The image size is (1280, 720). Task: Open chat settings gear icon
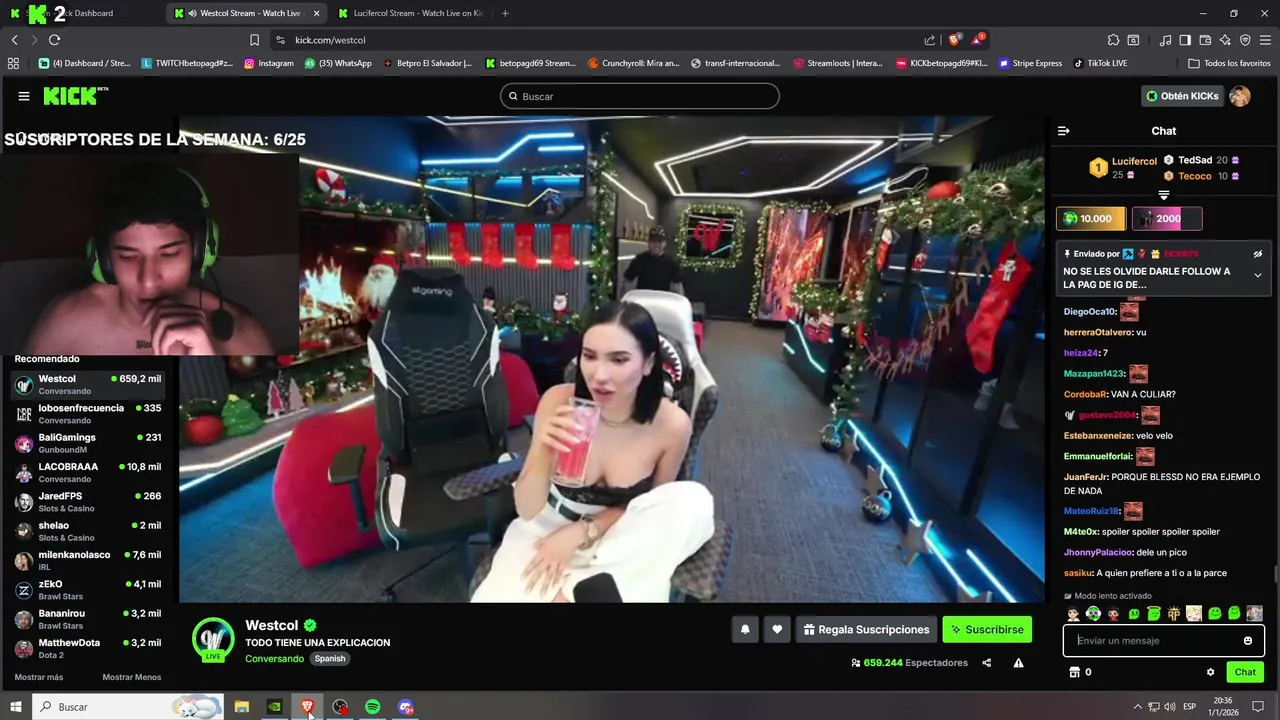tap(1210, 672)
